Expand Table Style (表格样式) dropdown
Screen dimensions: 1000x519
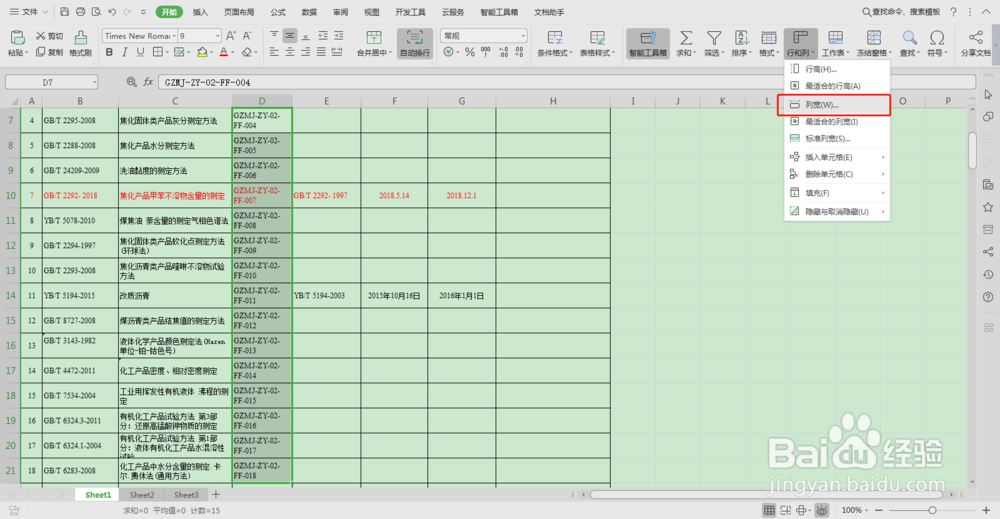pyautogui.click(x=614, y=53)
